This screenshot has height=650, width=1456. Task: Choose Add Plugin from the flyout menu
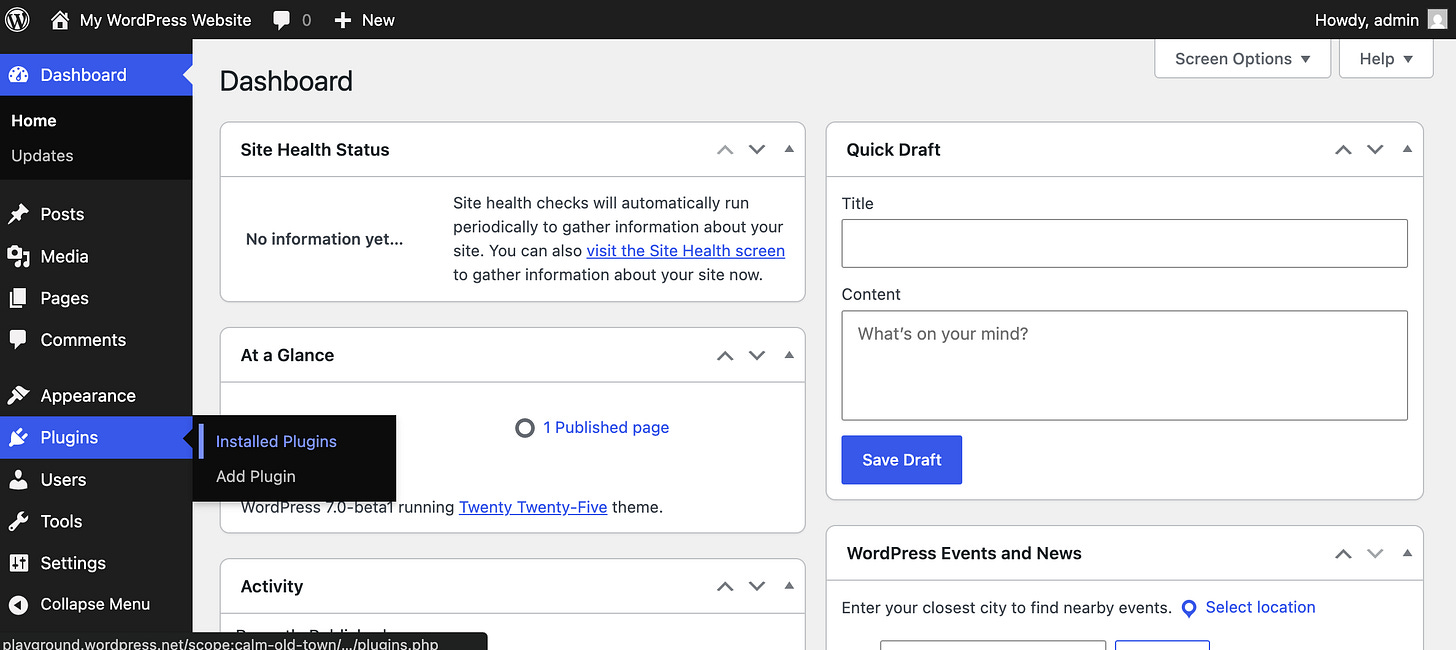click(254, 476)
